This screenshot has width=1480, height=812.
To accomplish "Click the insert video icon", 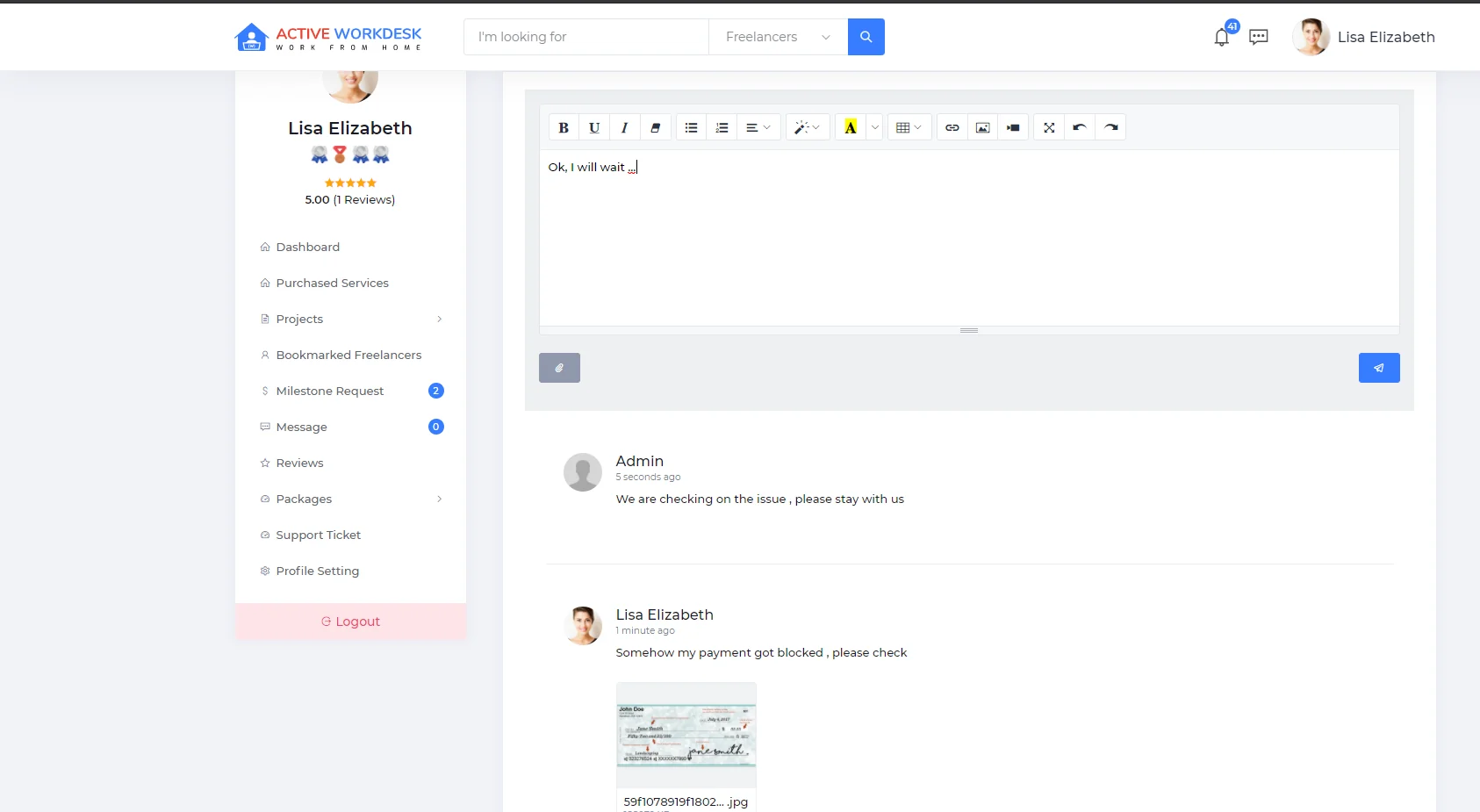I will 1013,127.
